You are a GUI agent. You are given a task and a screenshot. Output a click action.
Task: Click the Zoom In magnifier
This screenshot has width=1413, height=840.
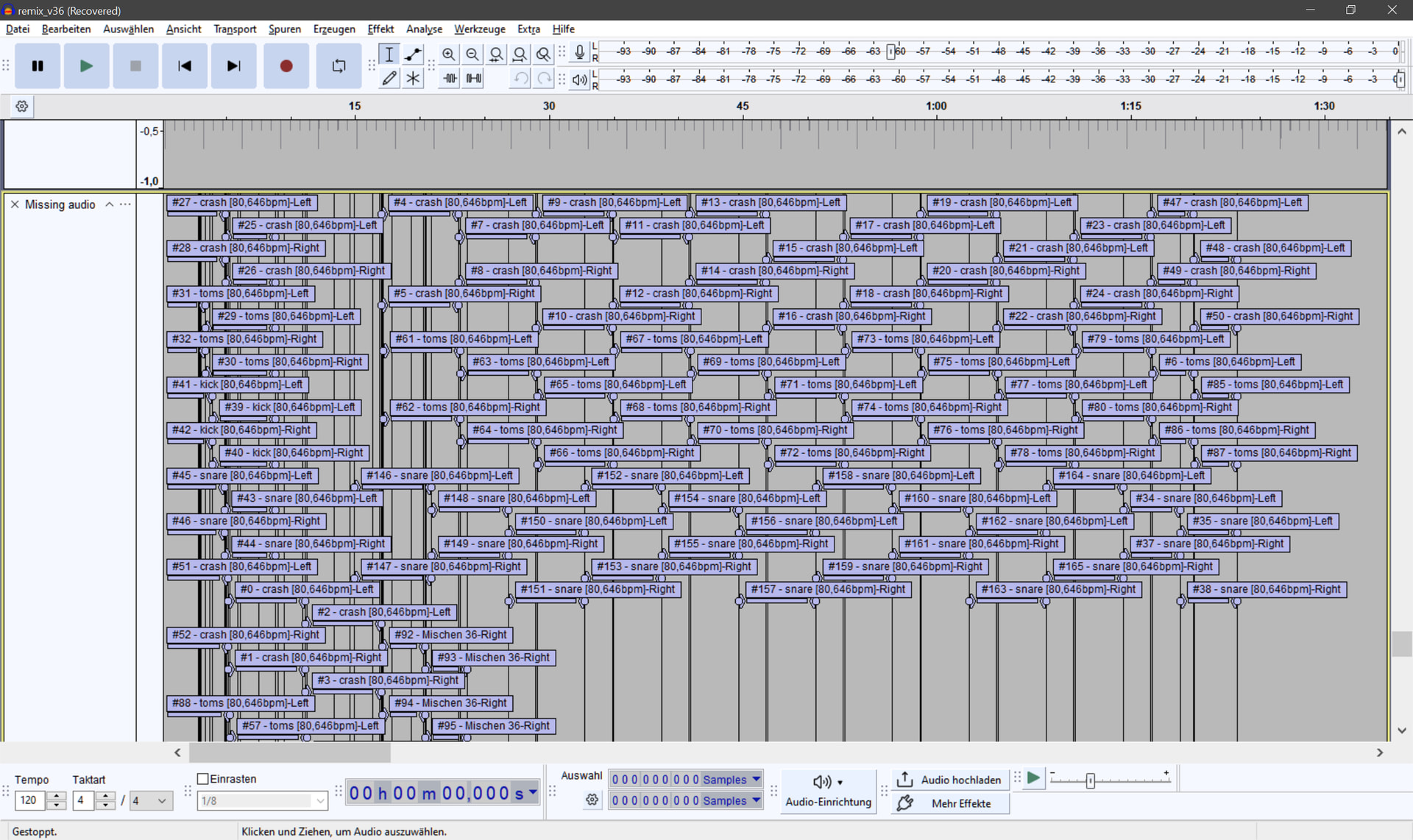click(448, 54)
